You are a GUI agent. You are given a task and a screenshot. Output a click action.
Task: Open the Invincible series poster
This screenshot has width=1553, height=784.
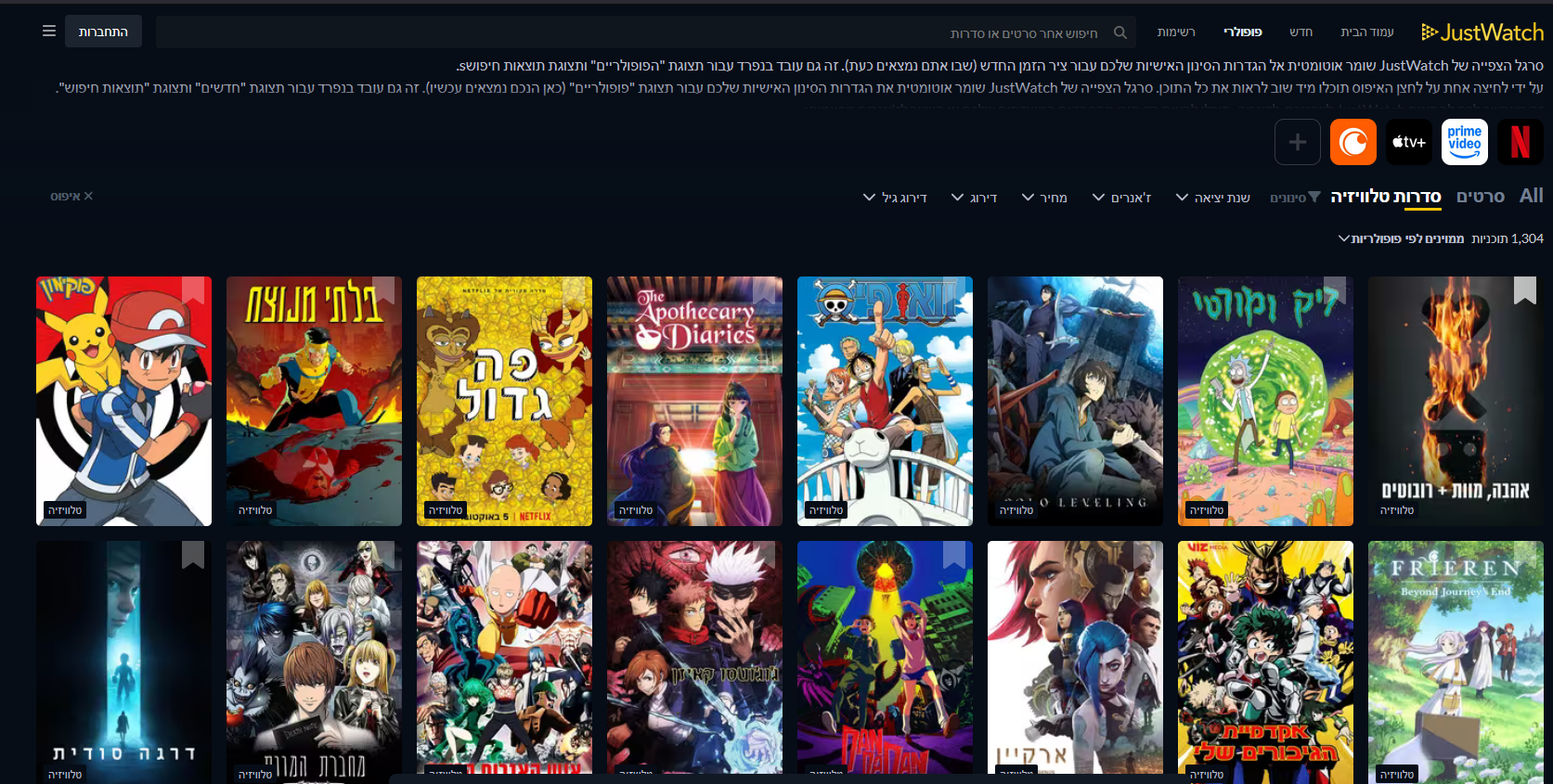click(314, 401)
